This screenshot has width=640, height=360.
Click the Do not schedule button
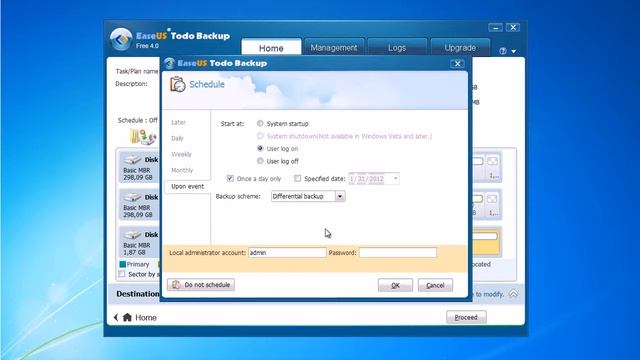coord(201,284)
